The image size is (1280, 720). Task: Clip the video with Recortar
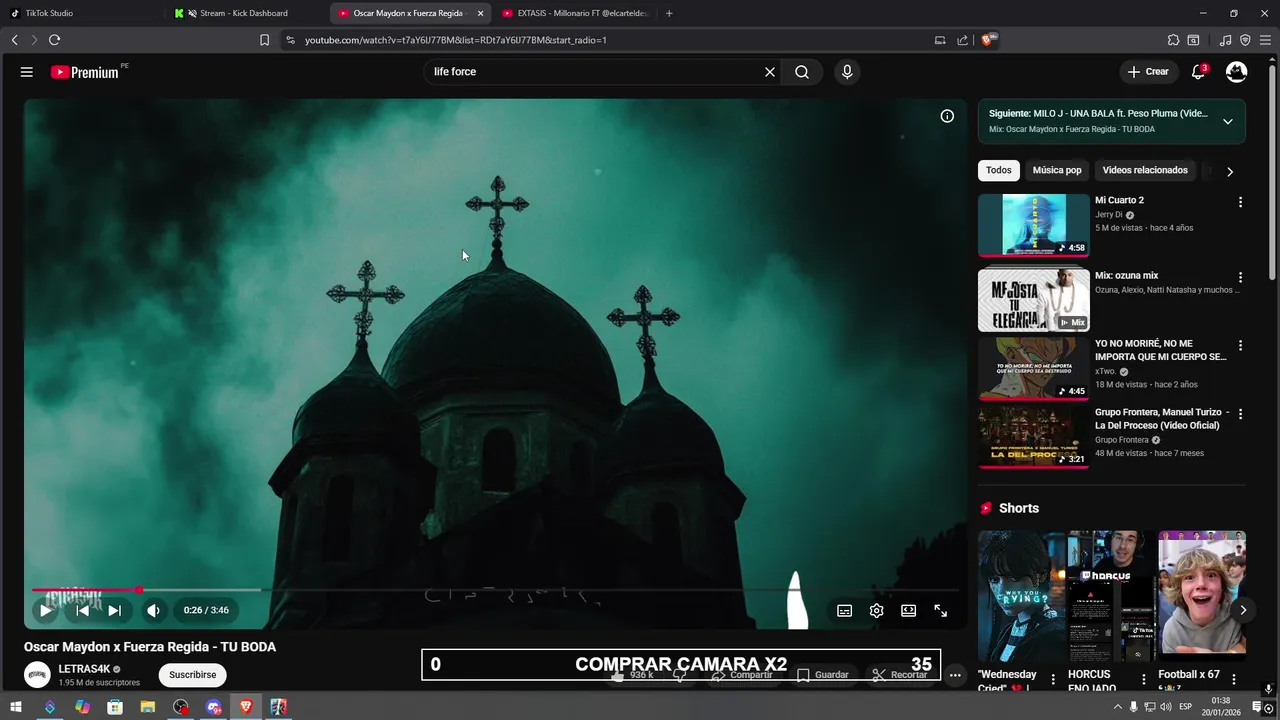point(900,675)
